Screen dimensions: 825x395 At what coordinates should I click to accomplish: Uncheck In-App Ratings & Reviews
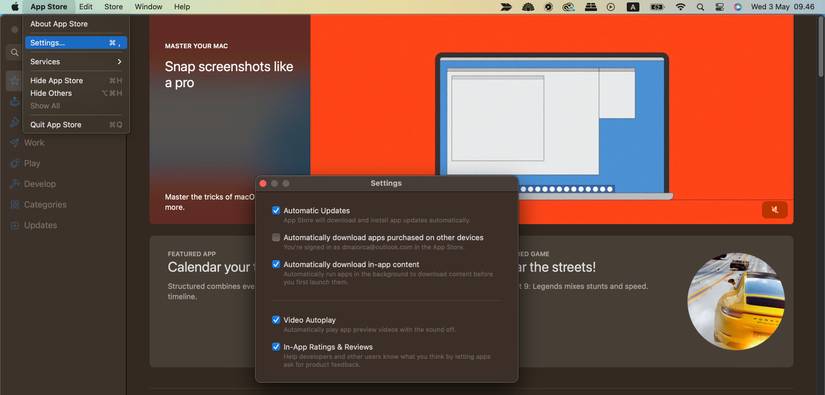[x=276, y=347]
